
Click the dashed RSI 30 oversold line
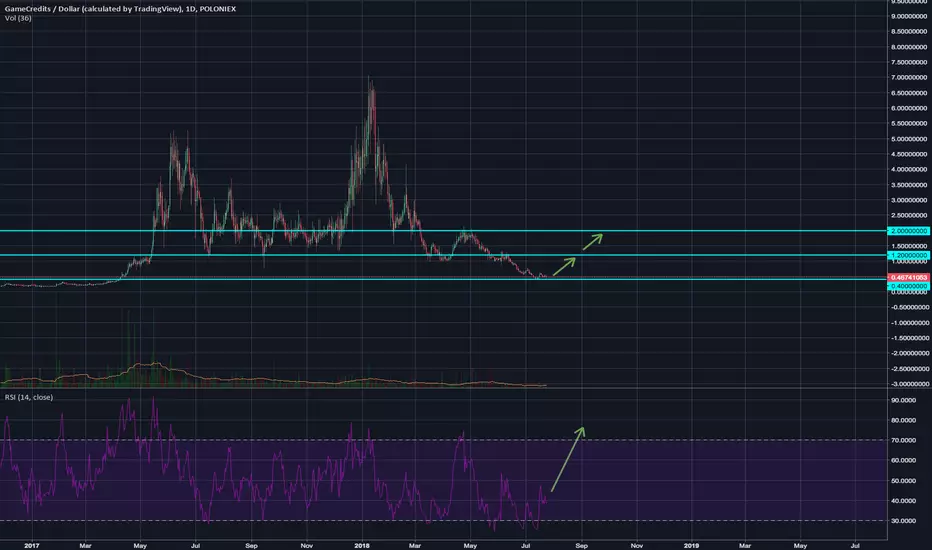[x=443, y=521]
